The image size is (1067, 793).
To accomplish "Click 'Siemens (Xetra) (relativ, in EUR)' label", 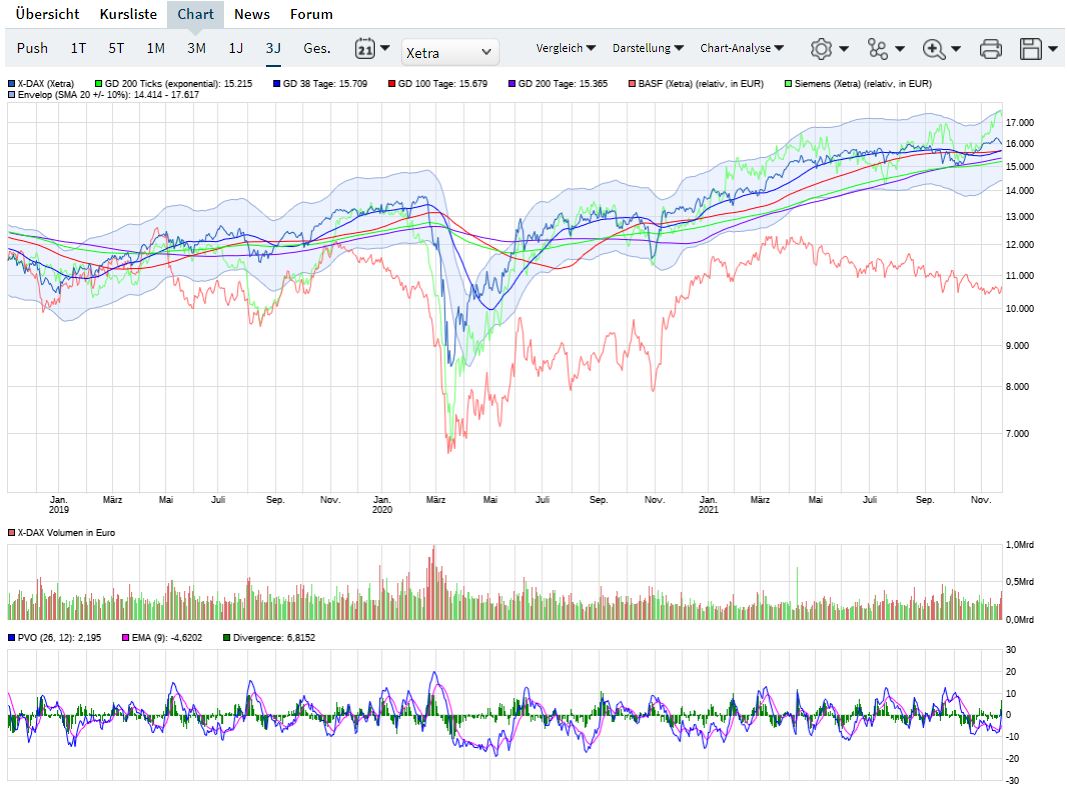I will coord(864,84).
